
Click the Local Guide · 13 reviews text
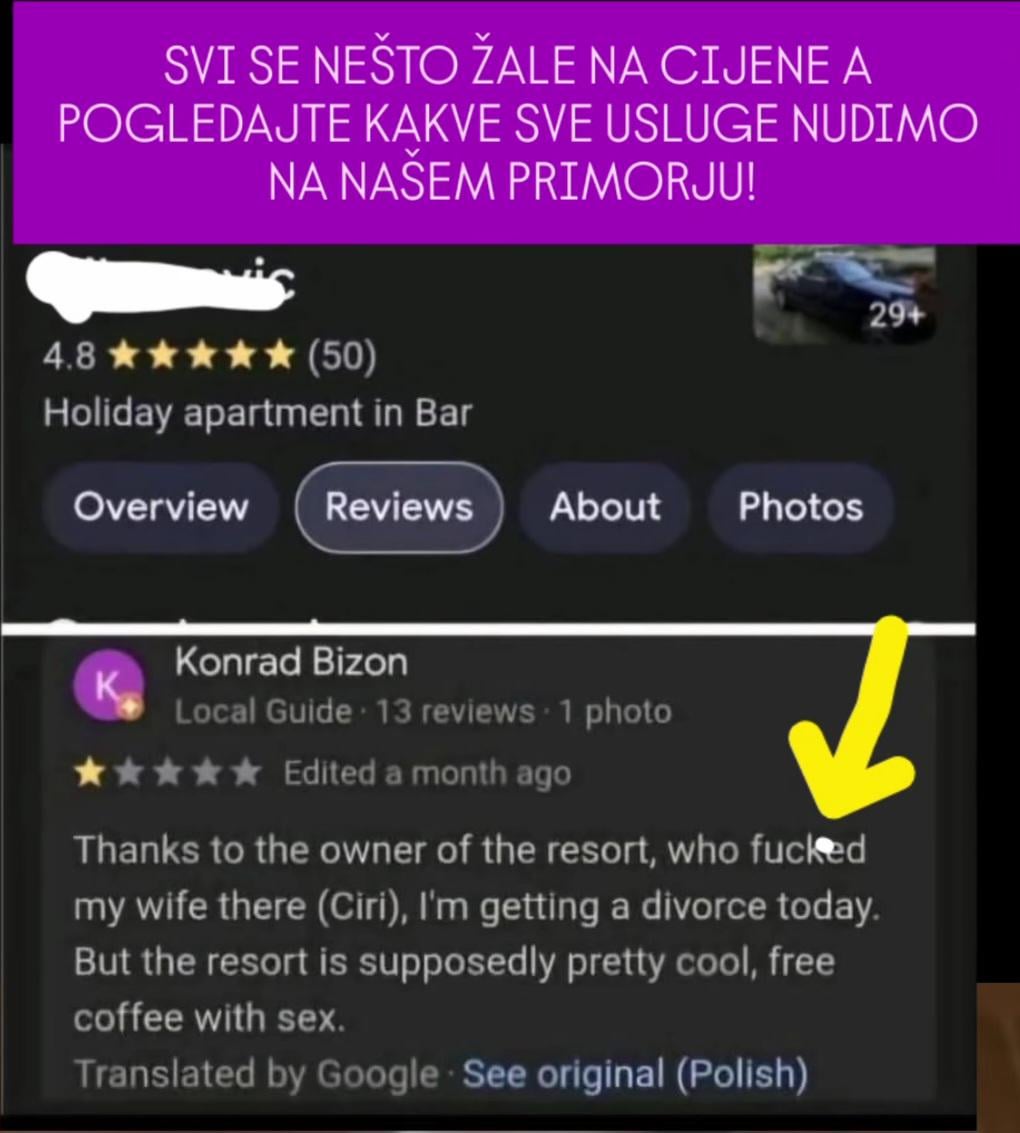pos(354,712)
